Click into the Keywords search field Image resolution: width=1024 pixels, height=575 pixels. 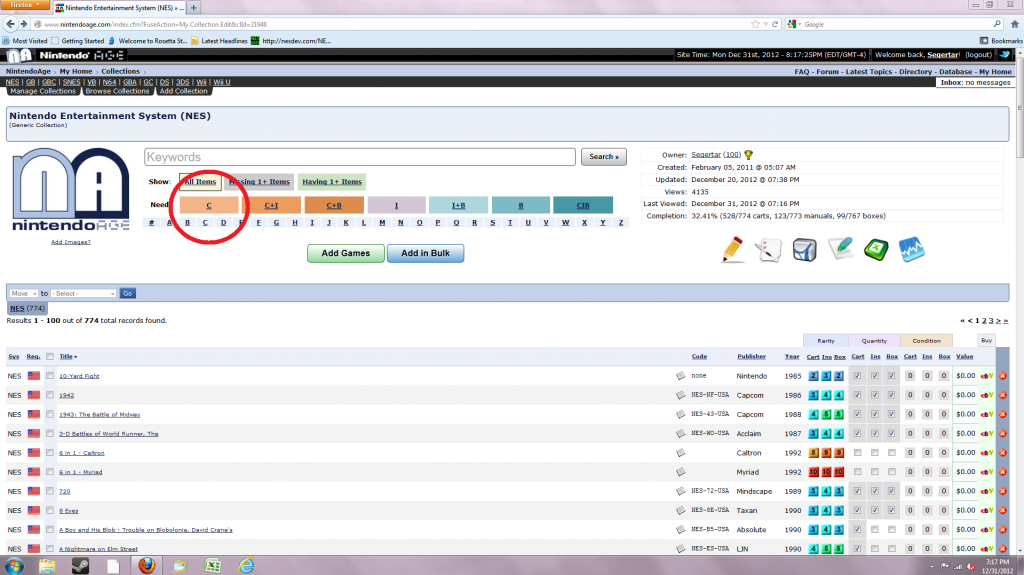(x=360, y=157)
